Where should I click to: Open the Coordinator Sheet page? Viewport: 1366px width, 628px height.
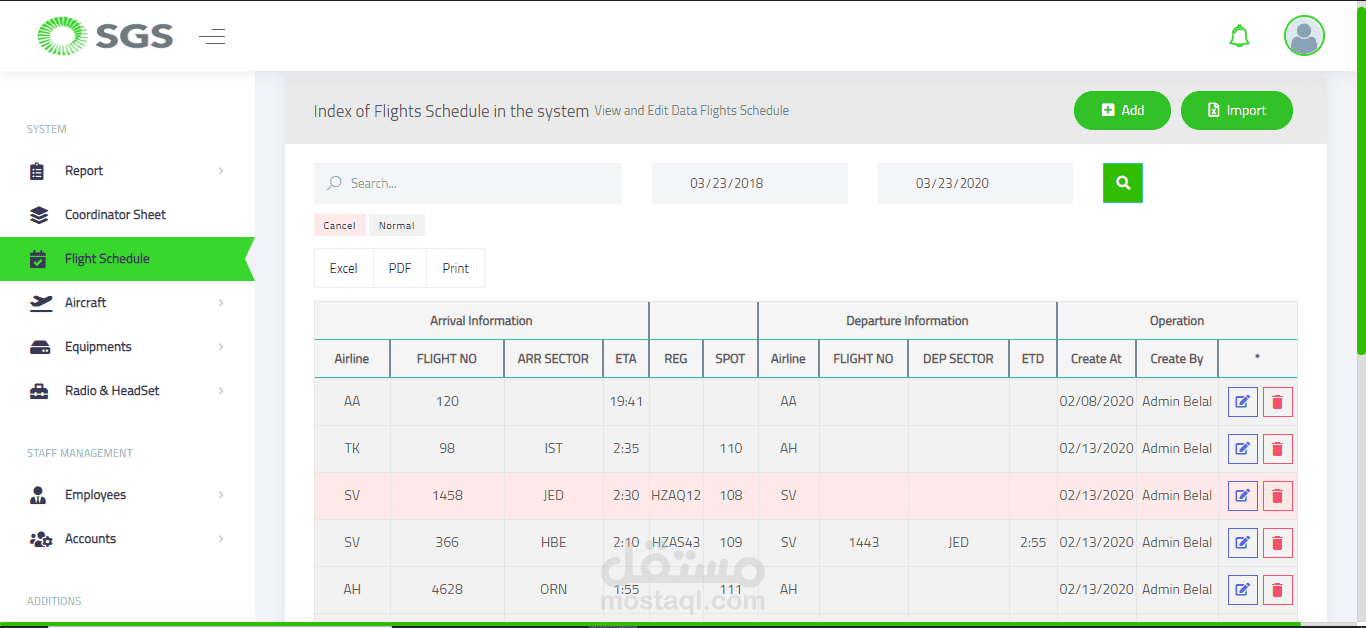coord(115,215)
